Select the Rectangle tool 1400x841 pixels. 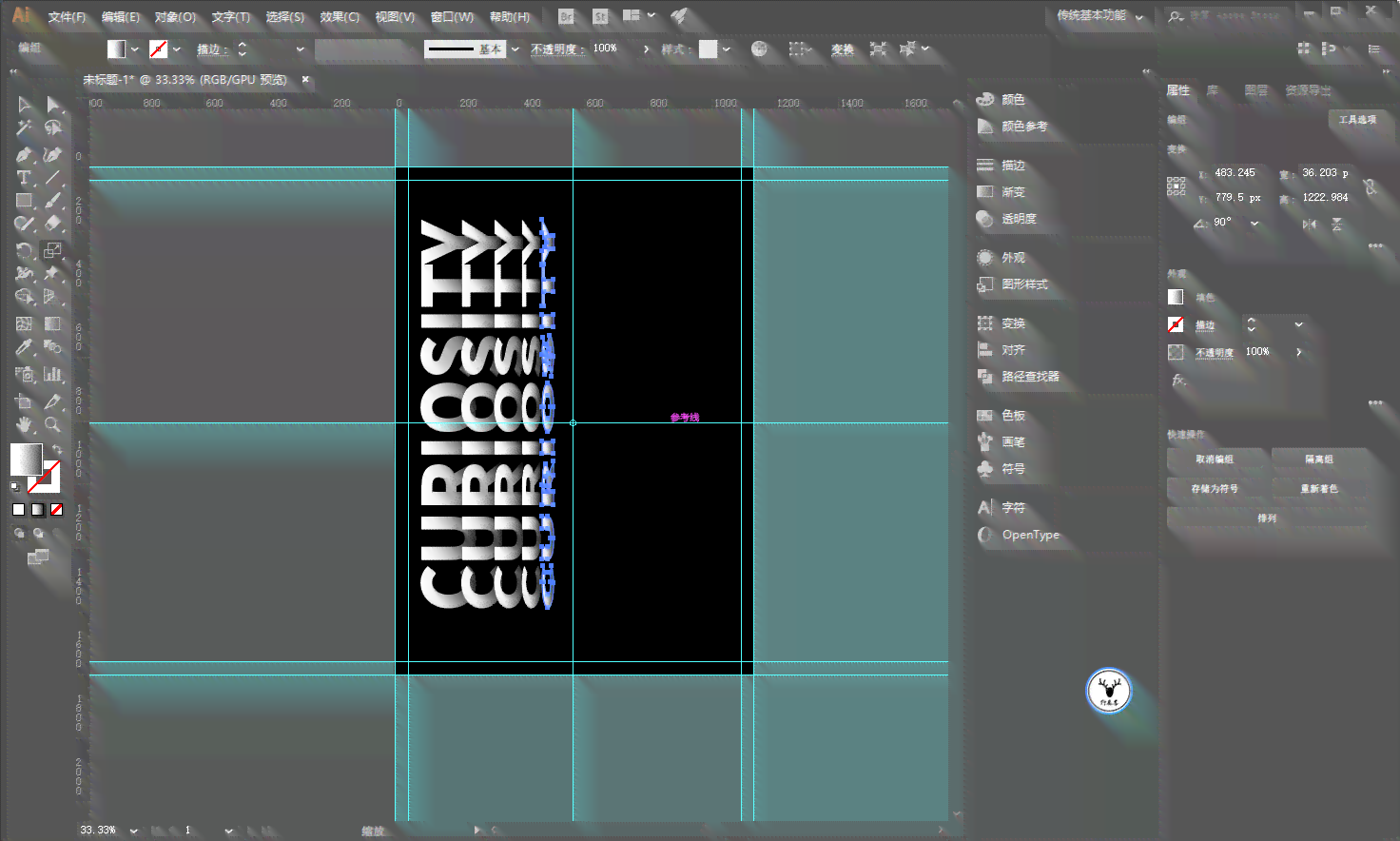[x=24, y=201]
